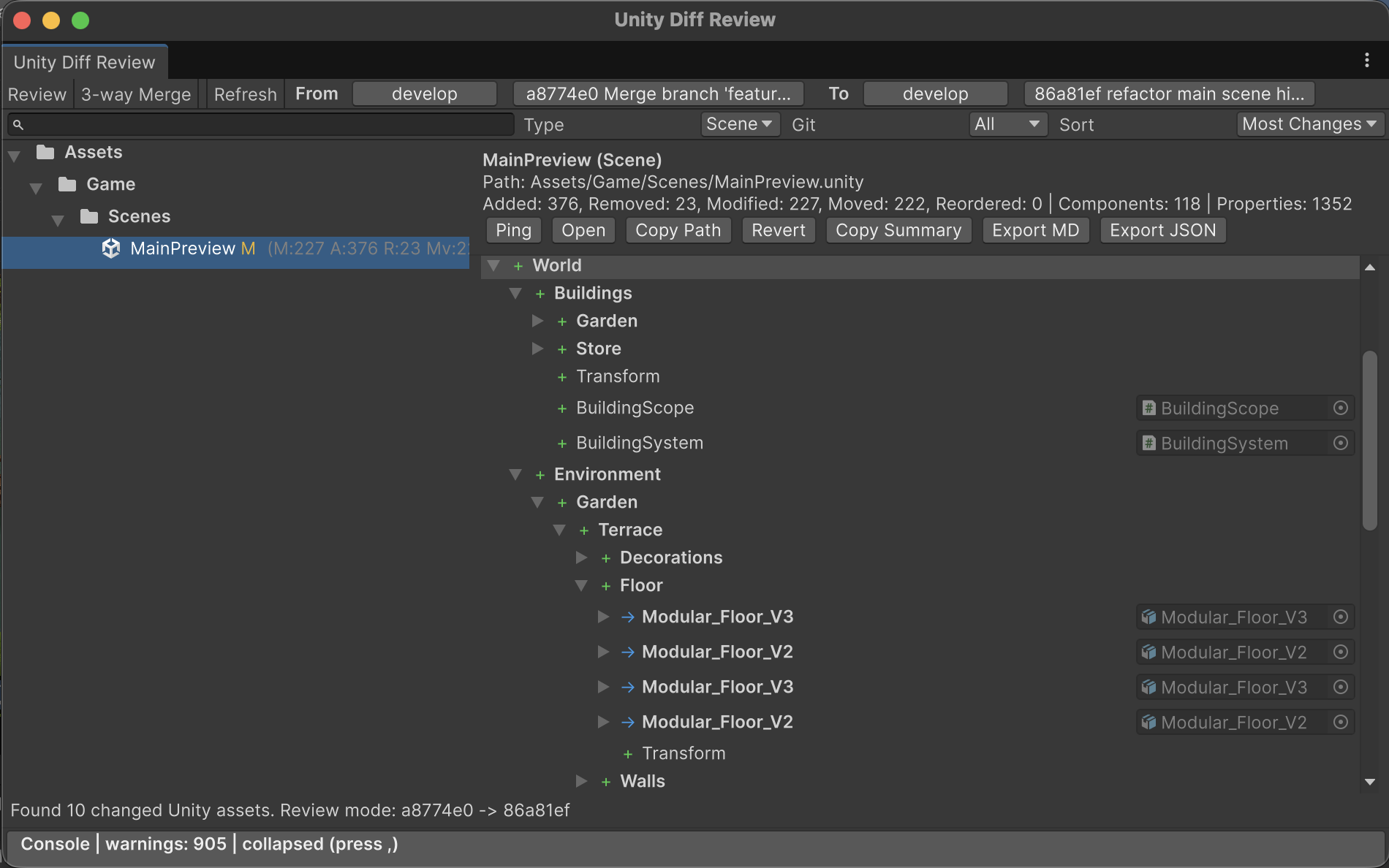
Task: Click the green plus indicator next to World
Action: click(x=517, y=265)
